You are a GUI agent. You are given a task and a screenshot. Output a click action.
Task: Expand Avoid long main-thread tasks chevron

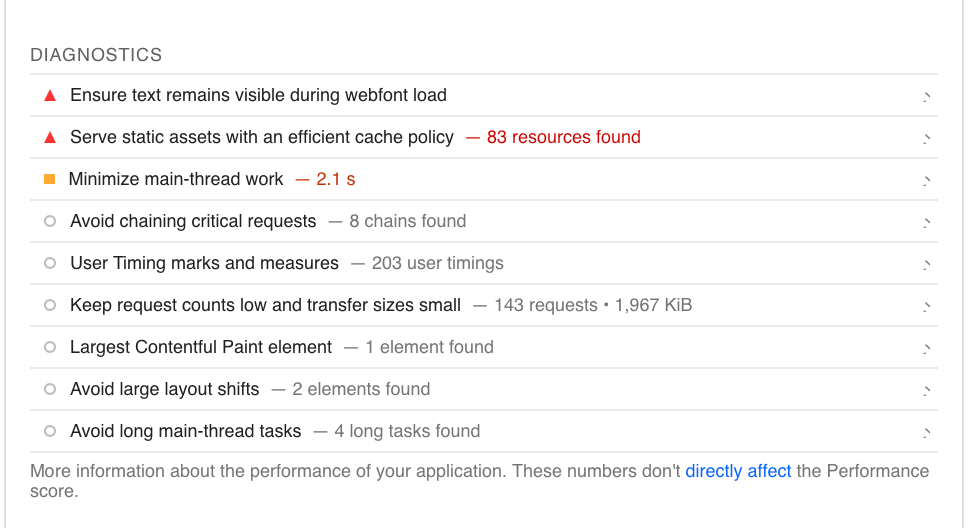(x=926, y=433)
